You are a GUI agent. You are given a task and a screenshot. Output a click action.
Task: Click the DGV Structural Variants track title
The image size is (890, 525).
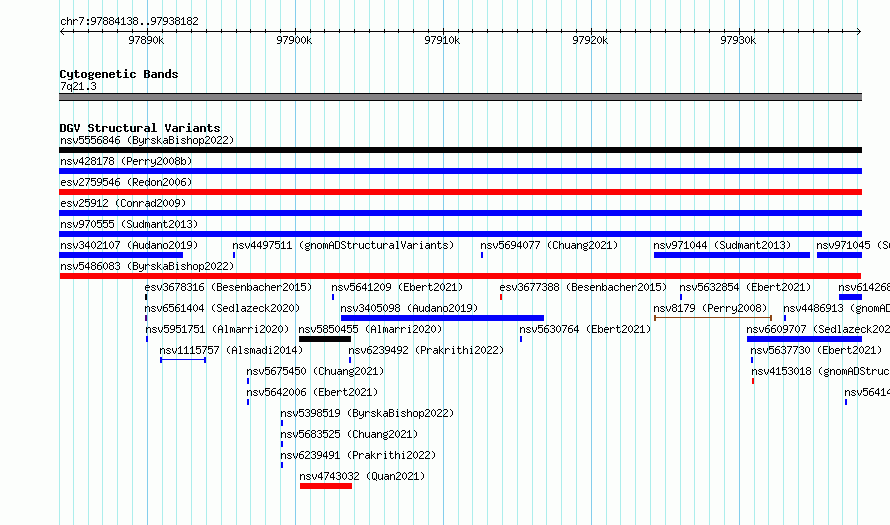pos(140,128)
